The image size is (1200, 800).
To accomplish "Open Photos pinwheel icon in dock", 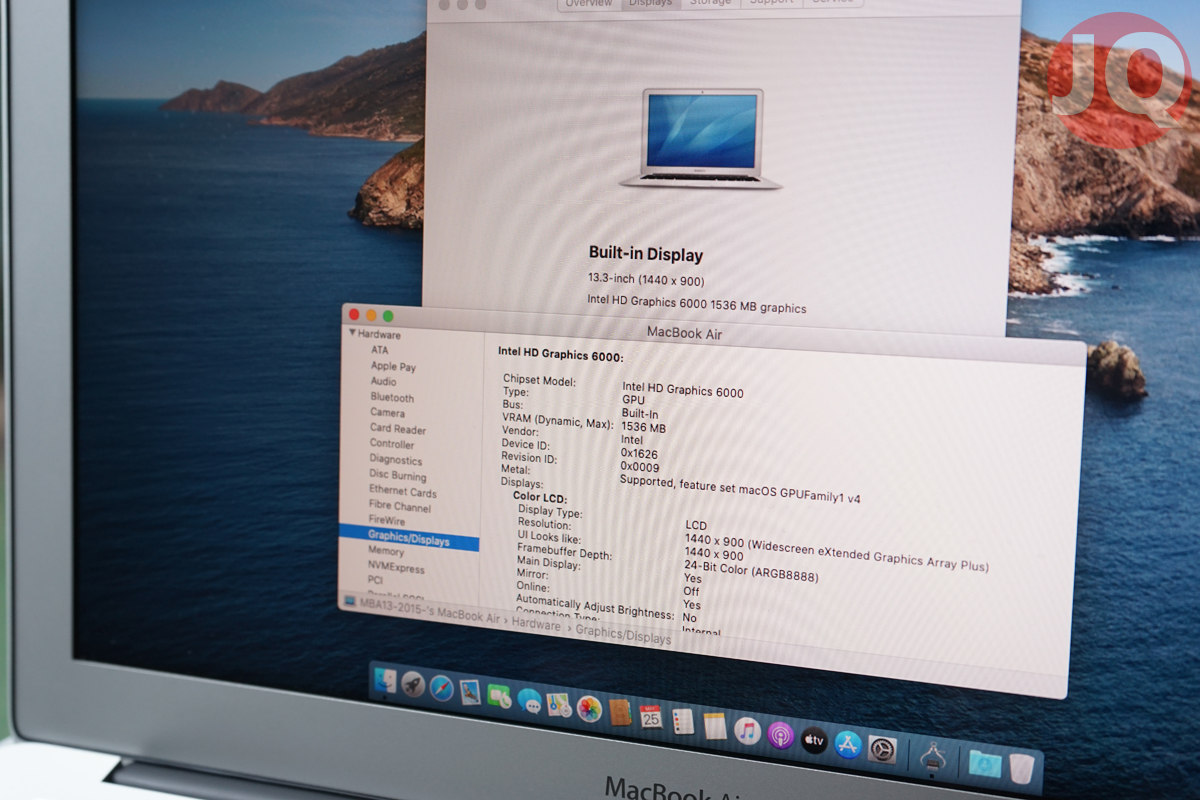I will 589,709.
